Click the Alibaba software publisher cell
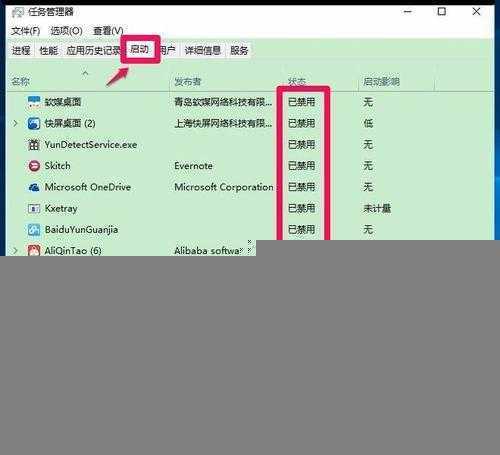Viewport: 500px width, 455px height. tap(208, 250)
